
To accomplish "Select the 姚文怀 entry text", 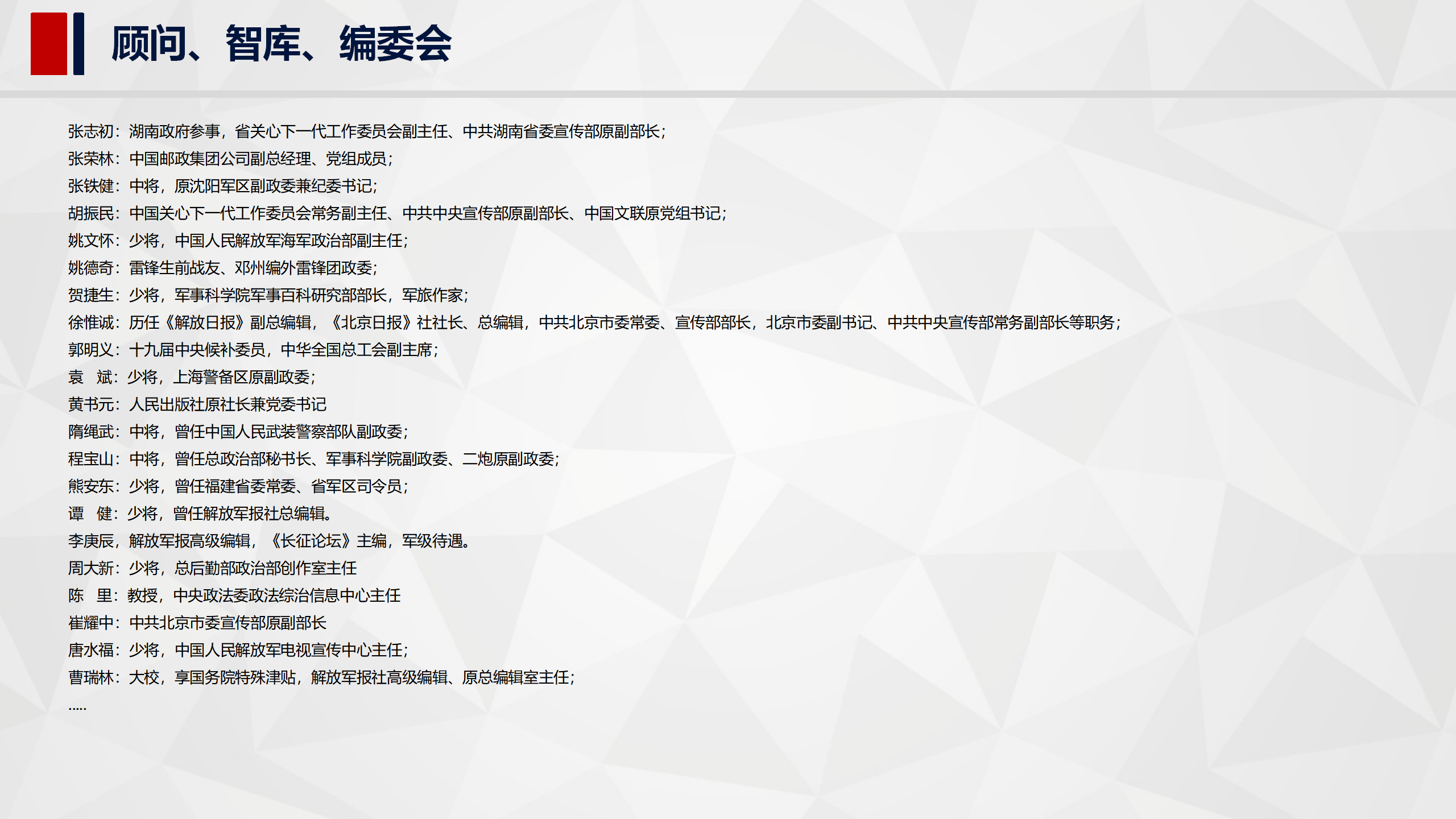I will click(238, 241).
